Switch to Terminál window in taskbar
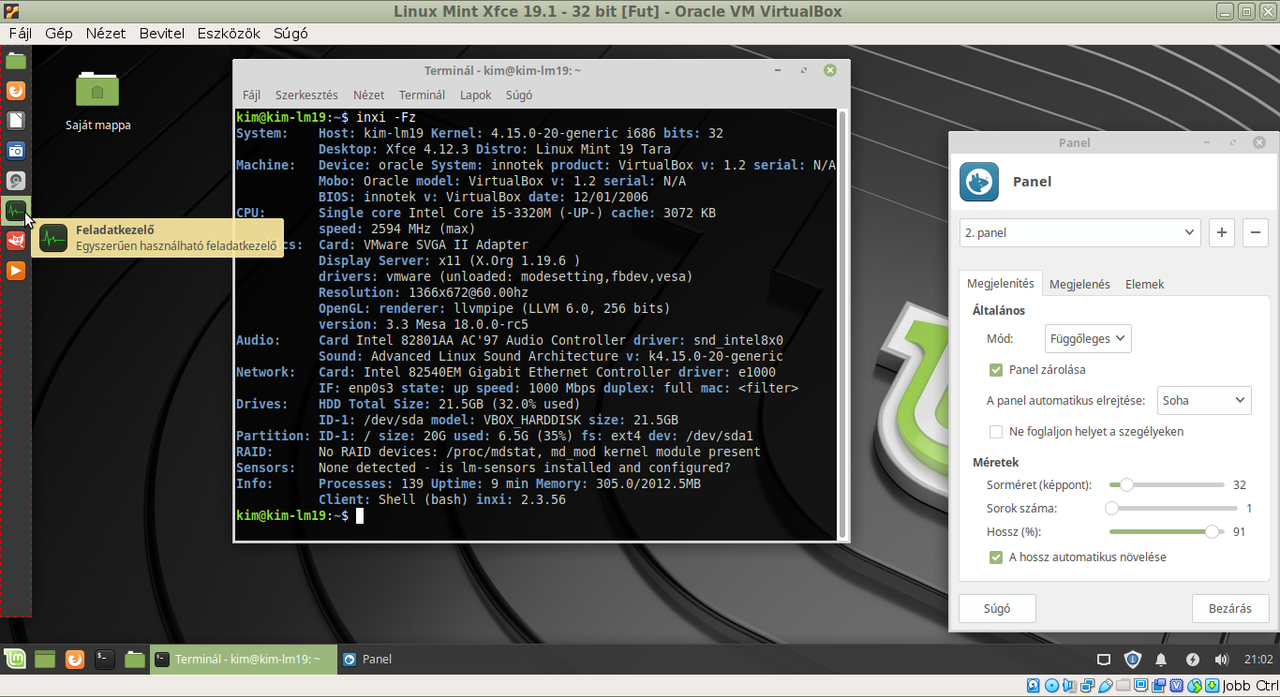1280x697 pixels. [x=242, y=659]
